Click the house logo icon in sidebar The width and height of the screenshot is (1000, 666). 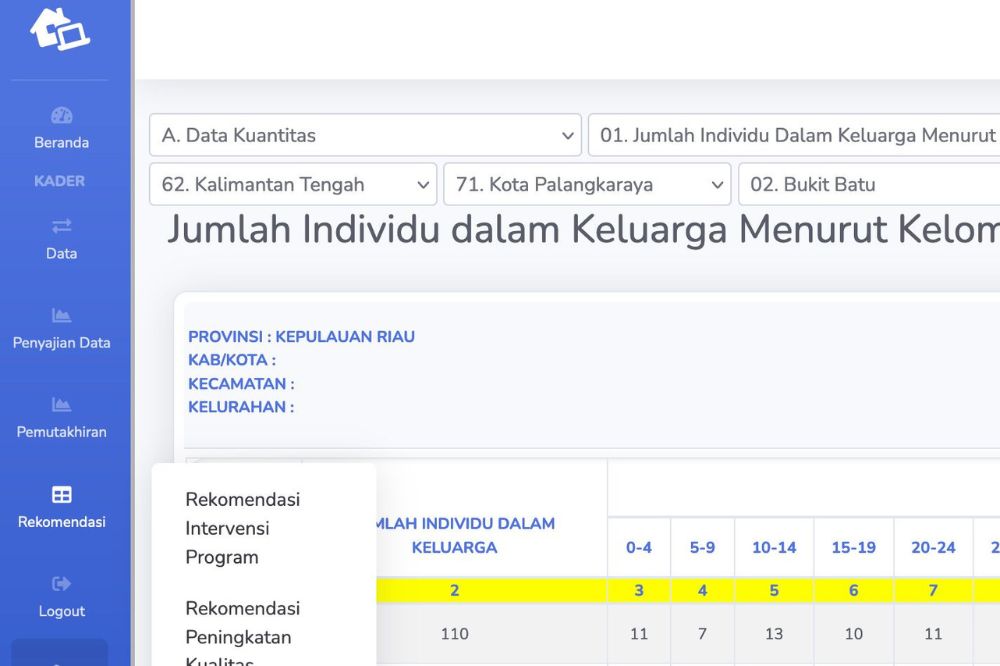coord(60,29)
